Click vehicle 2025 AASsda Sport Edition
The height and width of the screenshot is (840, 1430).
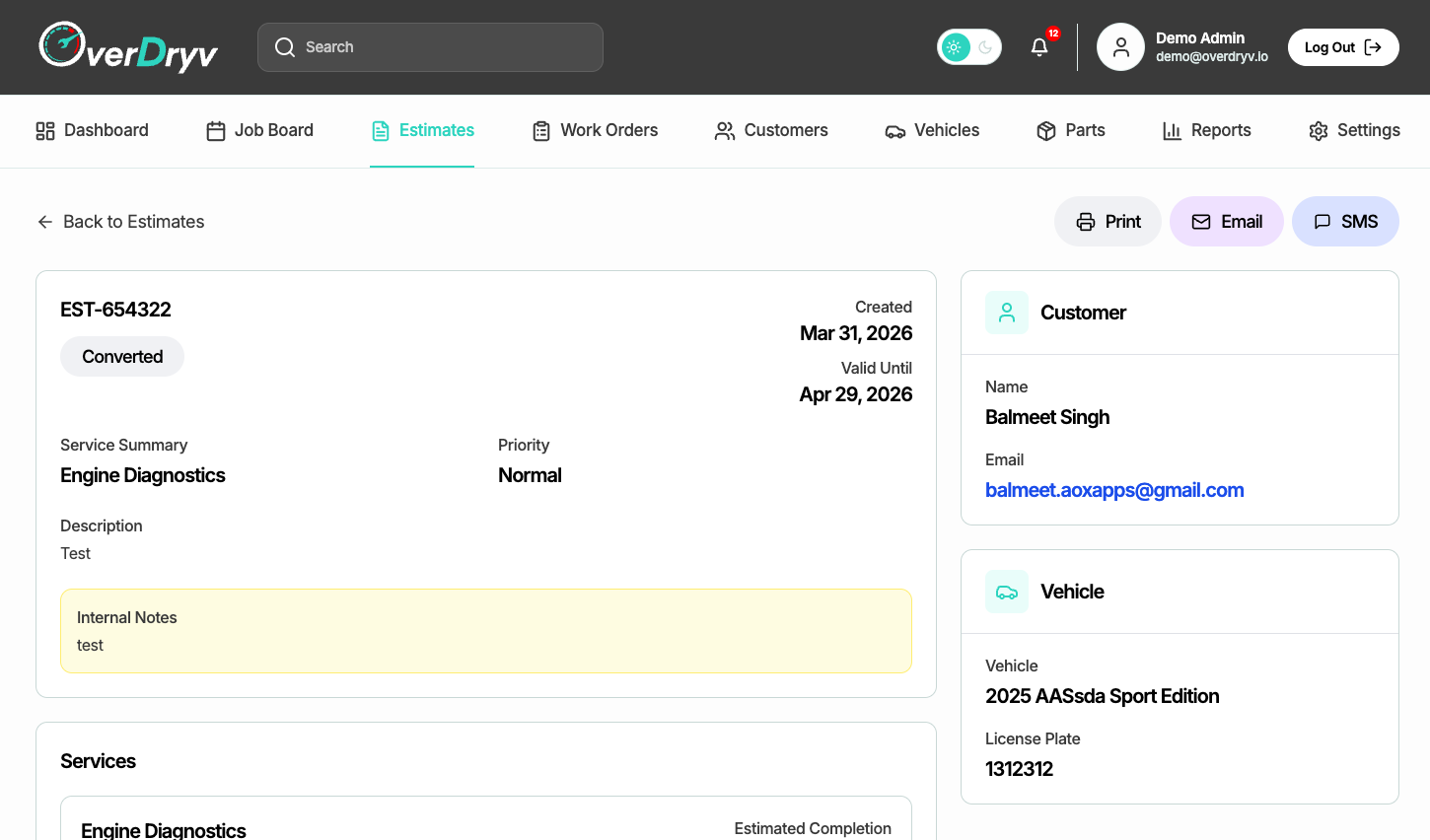pyautogui.click(x=1103, y=696)
